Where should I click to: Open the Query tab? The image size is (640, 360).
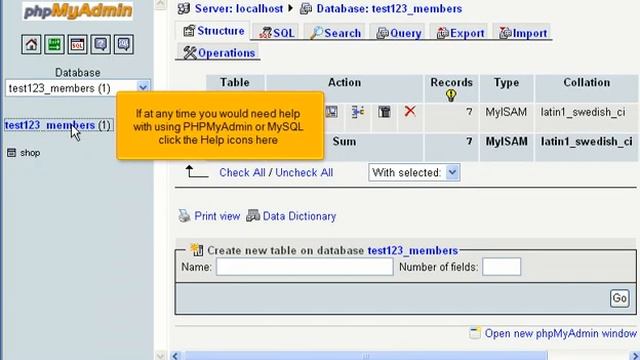click(398, 33)
